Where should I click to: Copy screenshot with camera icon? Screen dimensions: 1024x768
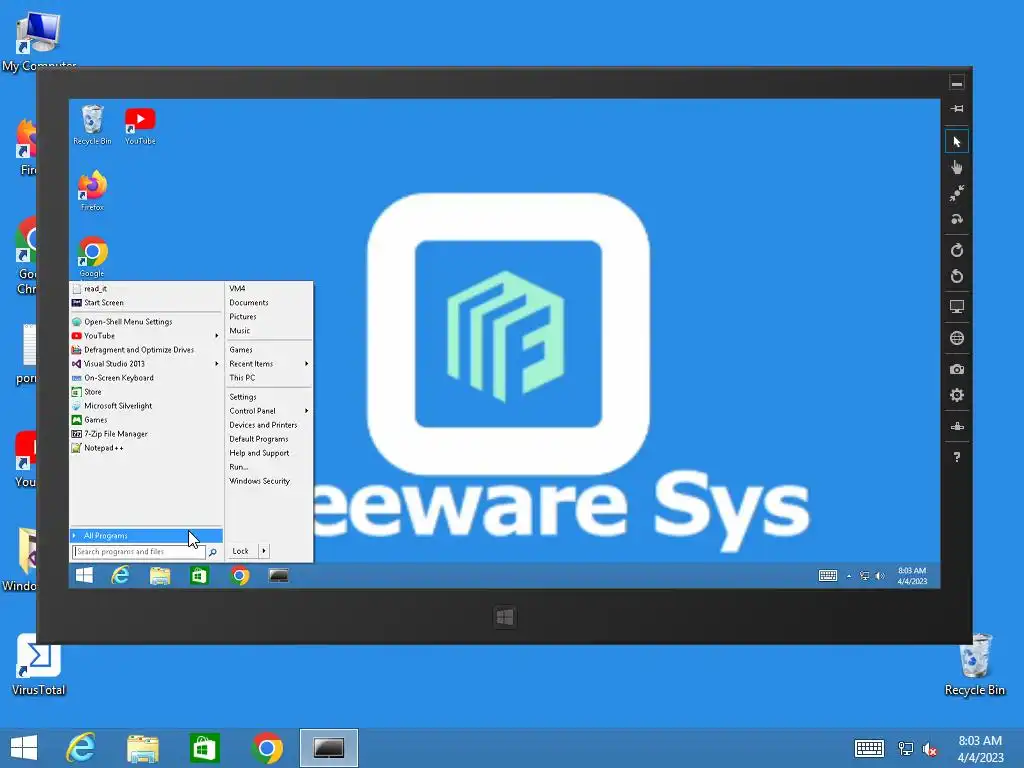957,369
